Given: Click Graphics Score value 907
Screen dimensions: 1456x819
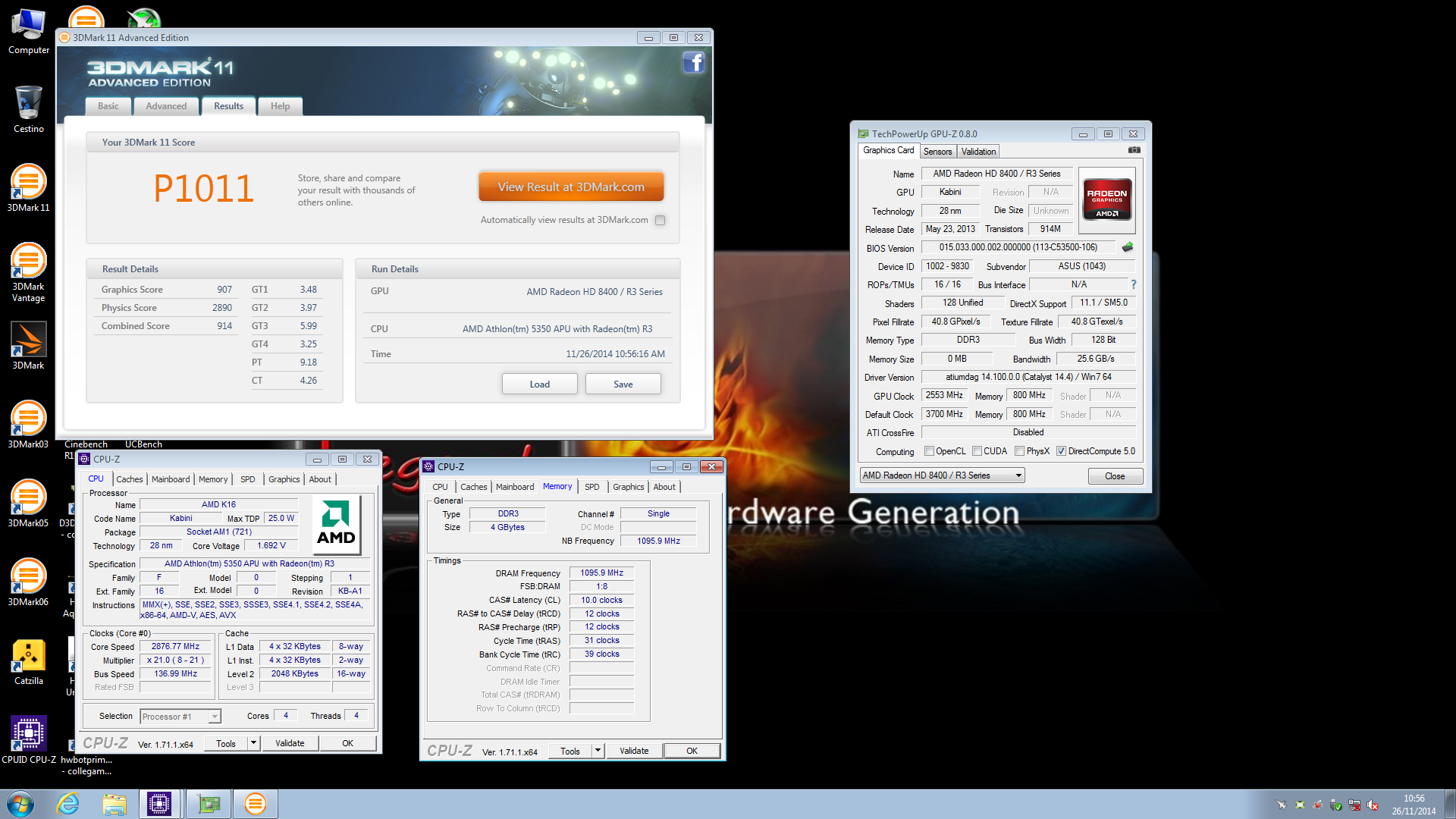Looking at the screenshot, I should click(224, 290).
